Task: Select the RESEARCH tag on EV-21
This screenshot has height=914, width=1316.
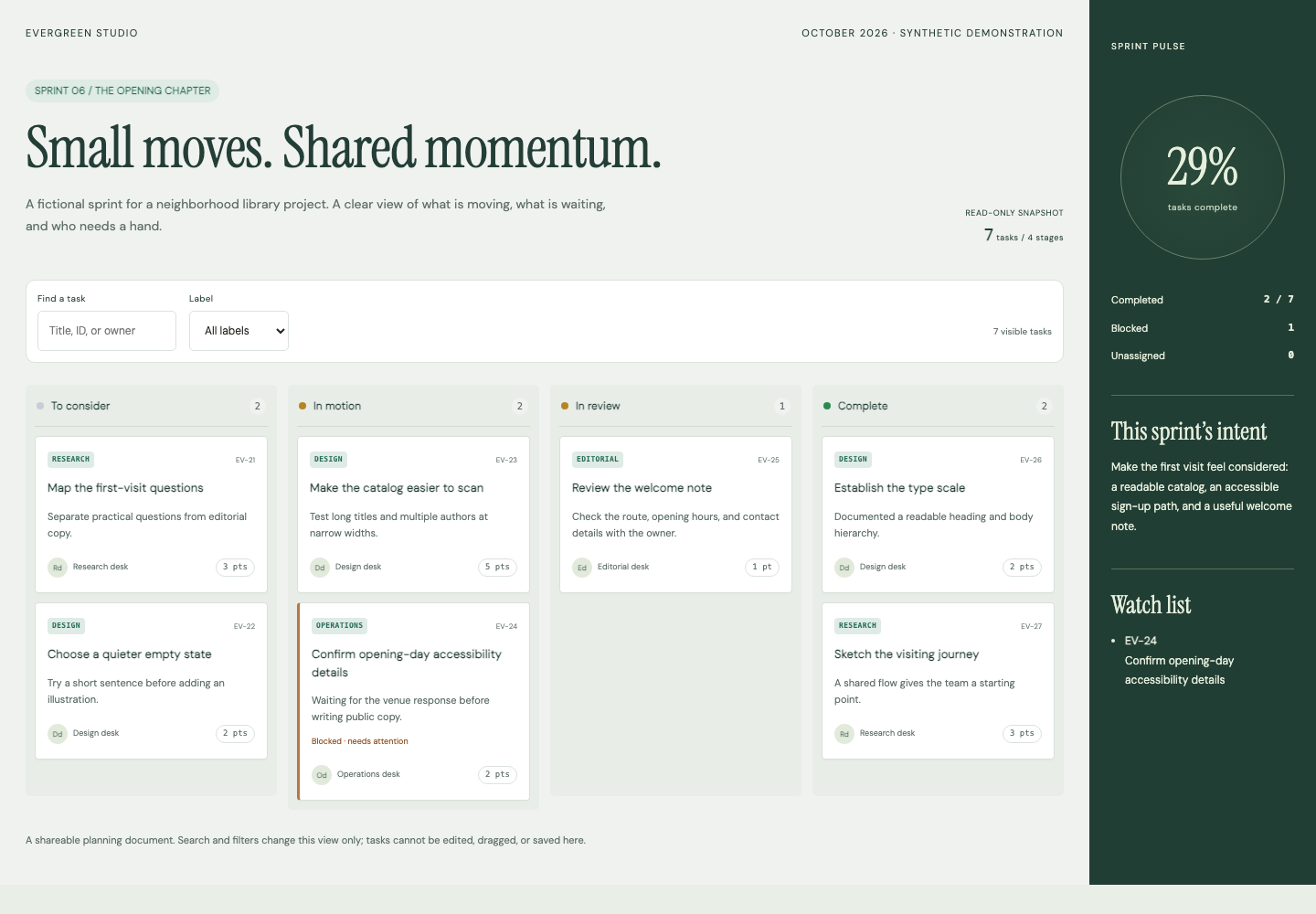Action: (71, 460)
